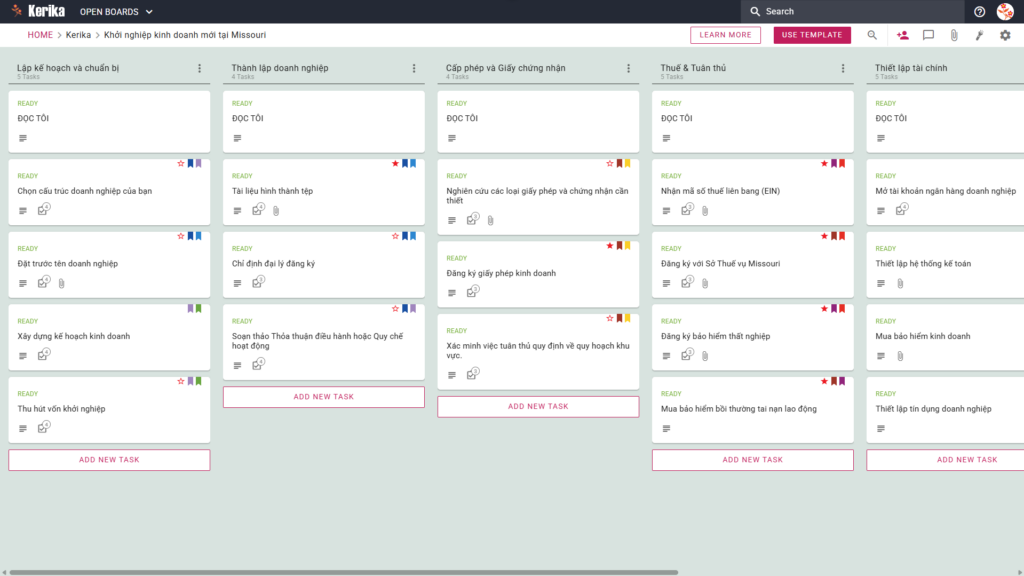
Task: Open 'Thành lập doanh nghiệp' column menu
Action: 414,68
